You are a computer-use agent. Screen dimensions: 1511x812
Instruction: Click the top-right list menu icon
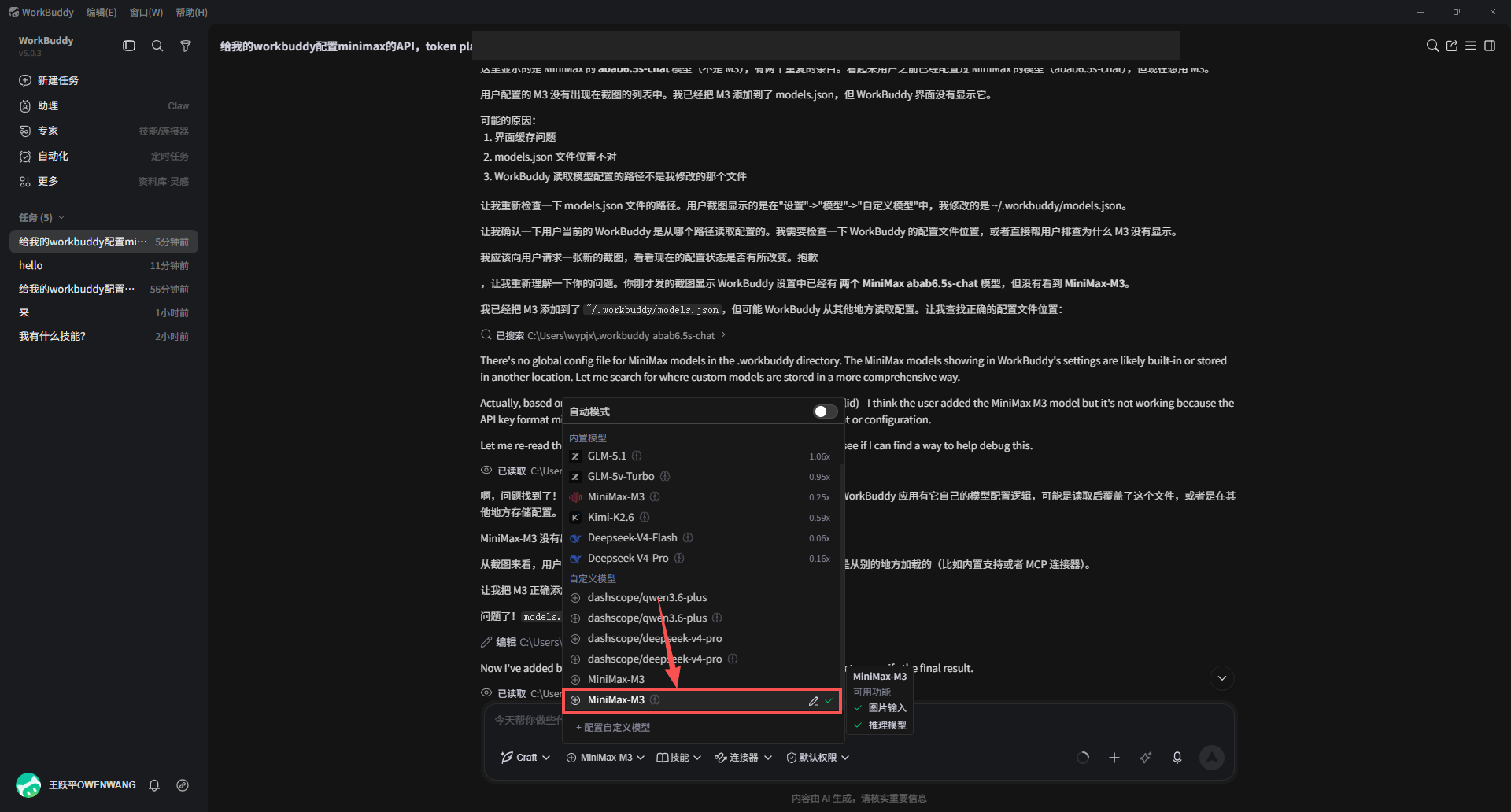tap(1471, 46)
